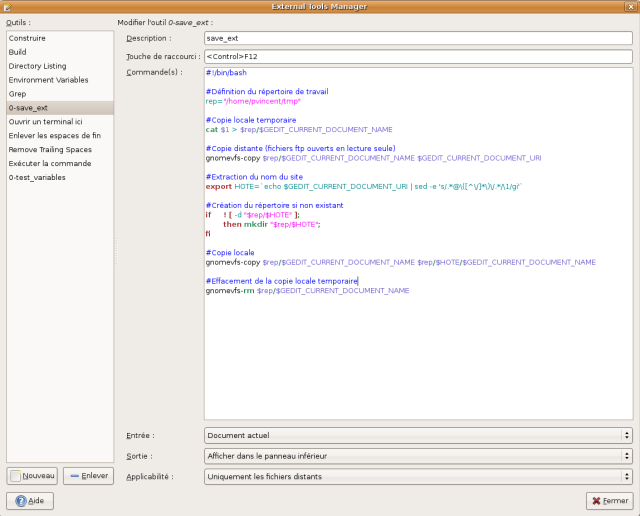
Task: Close the dialog using the Fermer button
Action: pos(609,500)
